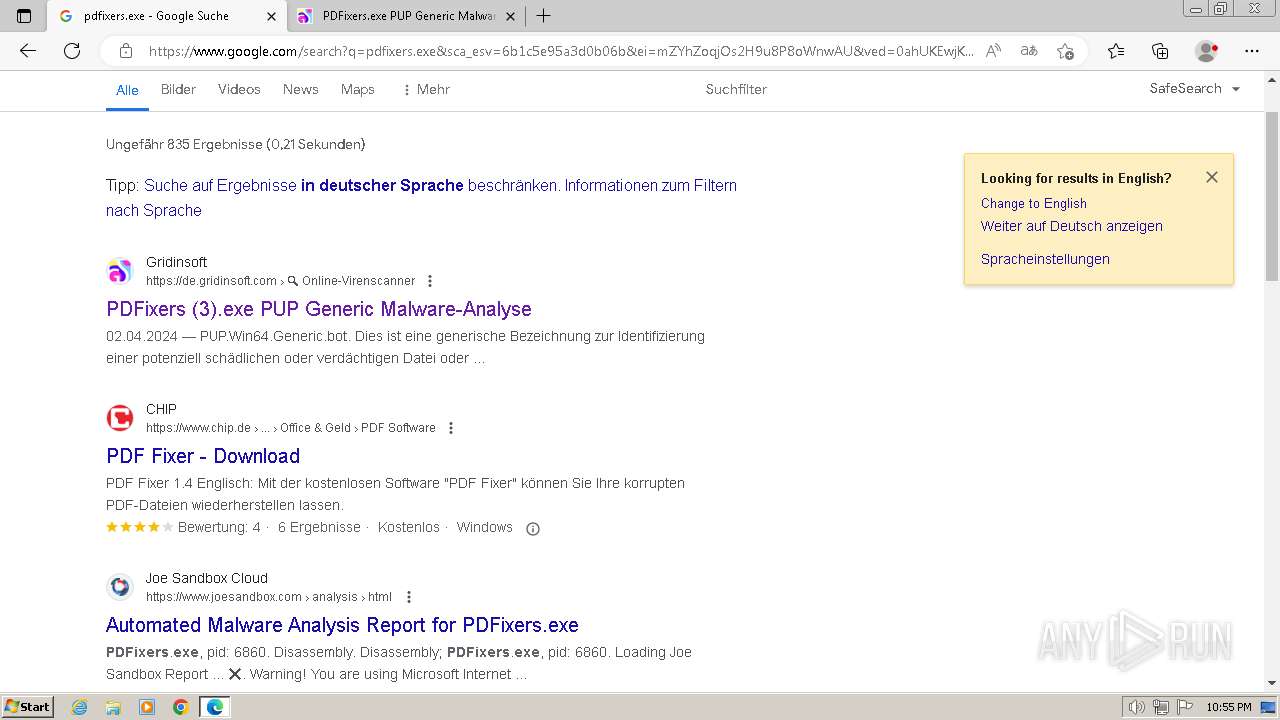Switch to News results
This screenshot has height=720, width=1280.
point(300,89)
